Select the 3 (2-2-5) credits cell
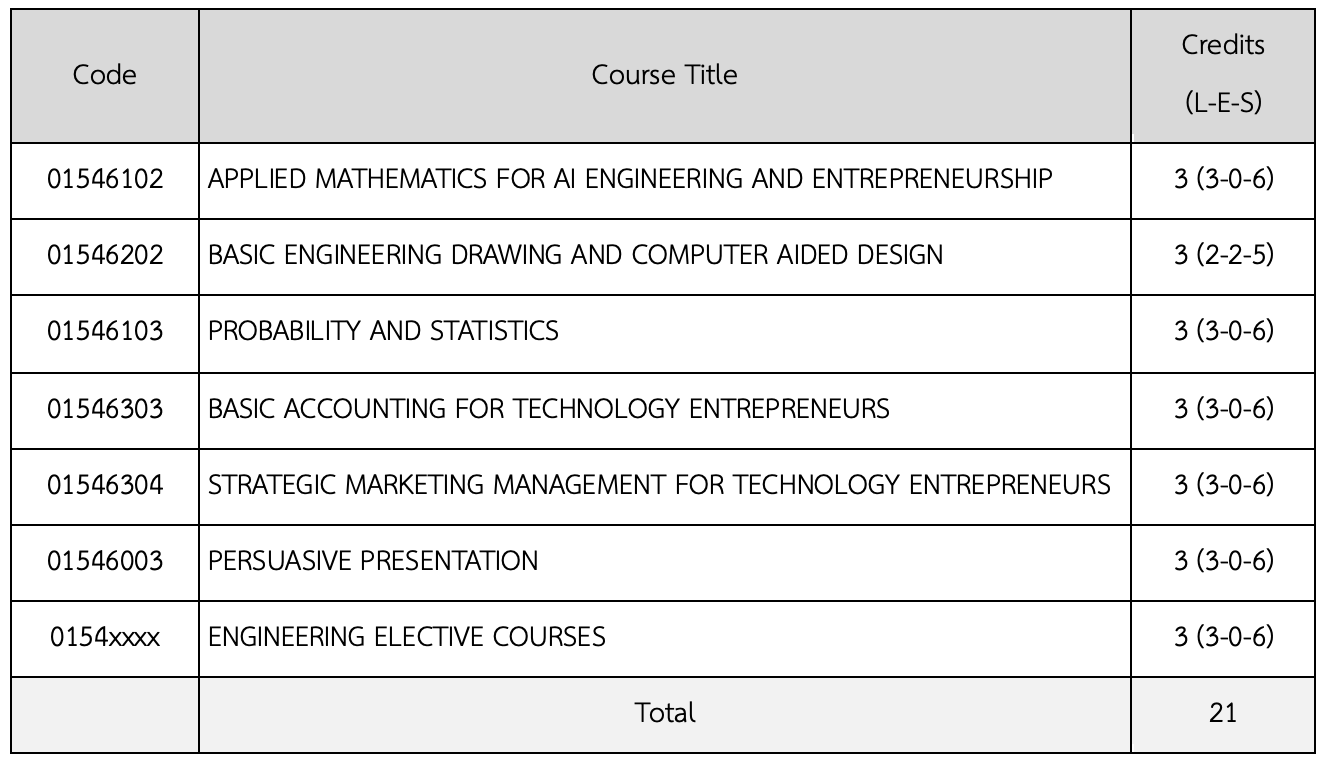Viewport: 1330px width, 764px height. point(1223,255)
